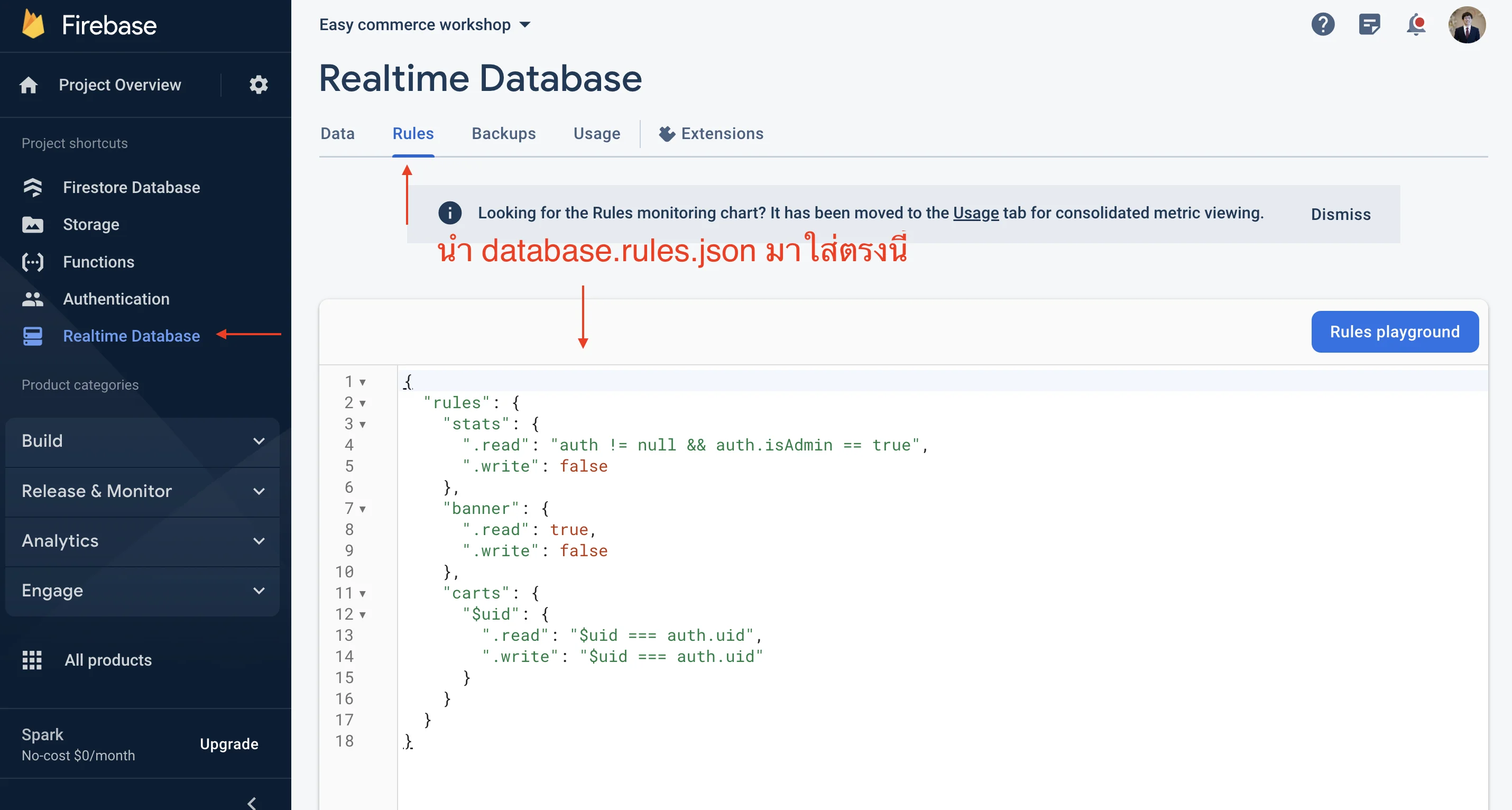Expand the Build category
This screenshot has width=1512, height=810.
(143, 441)
